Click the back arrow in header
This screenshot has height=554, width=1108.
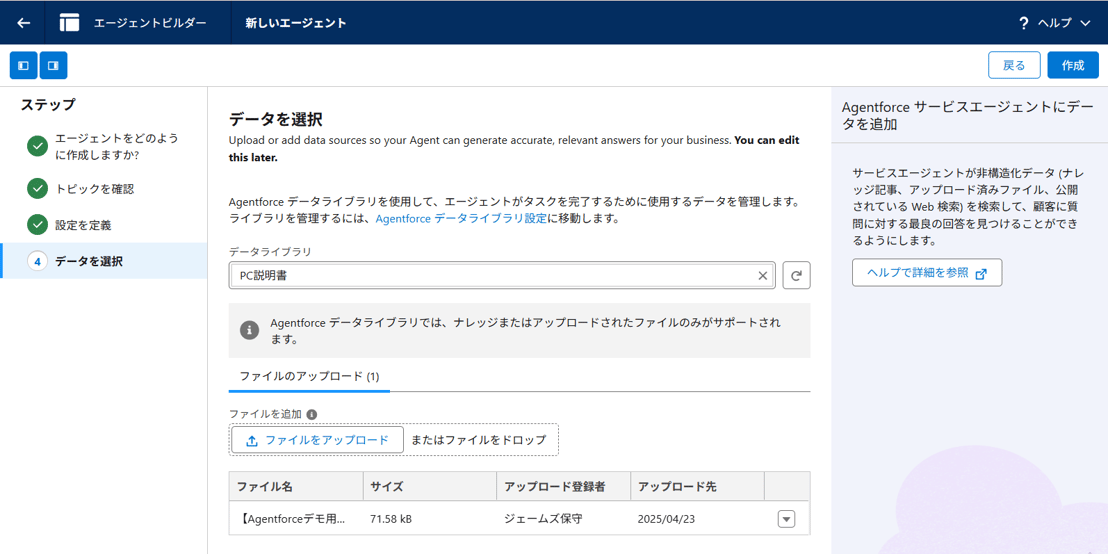[23, 23]
